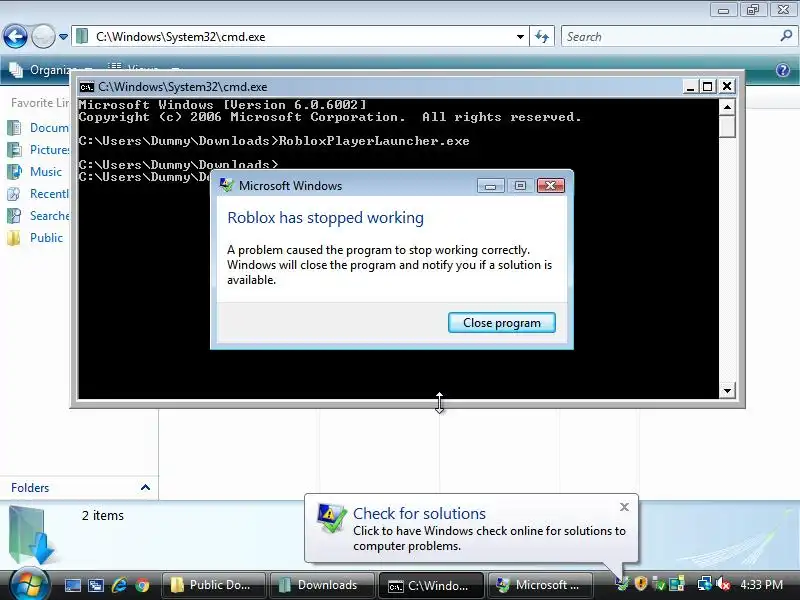Switch to Downloads taskbar button
The image size is (800, 600).
(x=321, y=585)
